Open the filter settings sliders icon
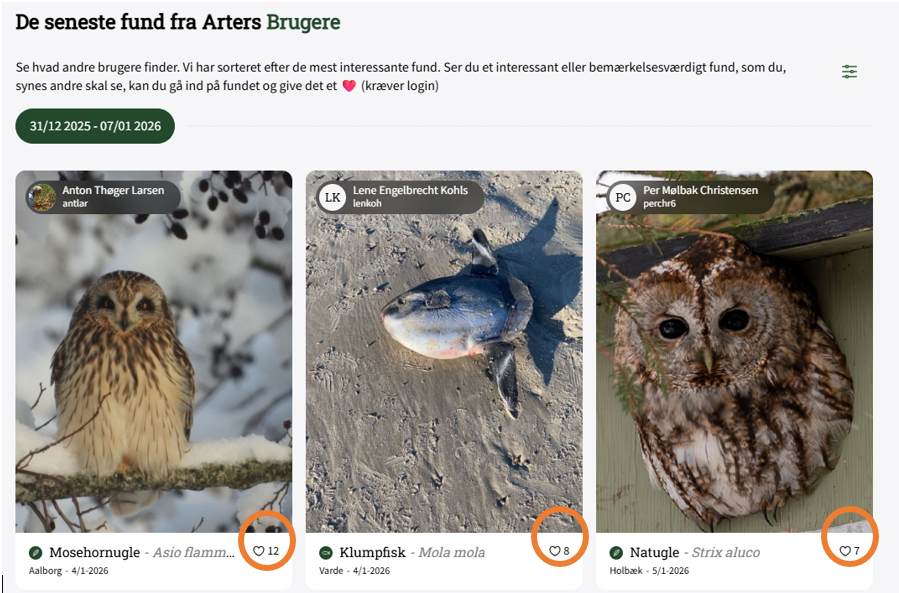The width and height of the screenshot is (899, 593). 849,72
